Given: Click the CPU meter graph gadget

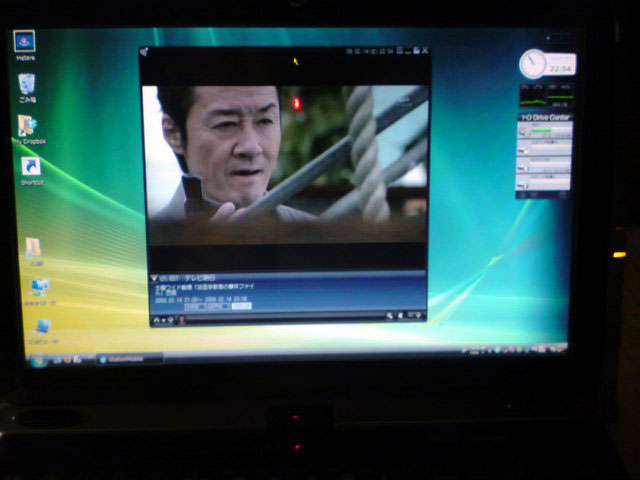Looking at the screenshot, I should [546, 96].
